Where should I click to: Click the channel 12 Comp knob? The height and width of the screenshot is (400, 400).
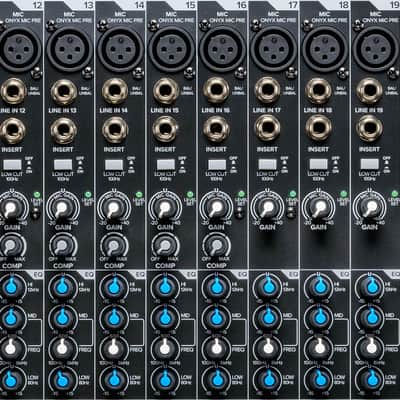(x=12, y=246)
